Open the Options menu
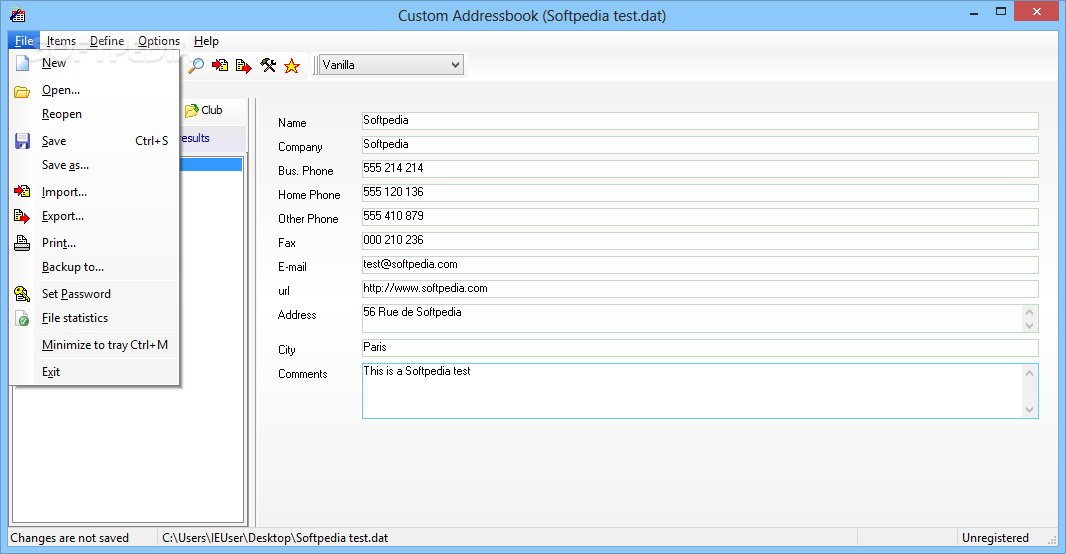 (159, 41)
